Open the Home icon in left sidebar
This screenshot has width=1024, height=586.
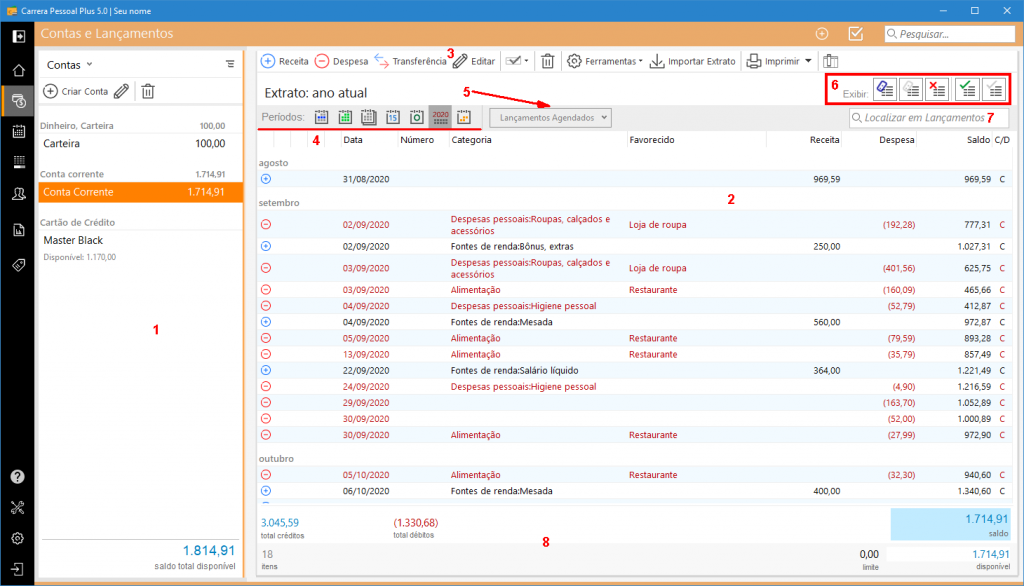[18, 71]
